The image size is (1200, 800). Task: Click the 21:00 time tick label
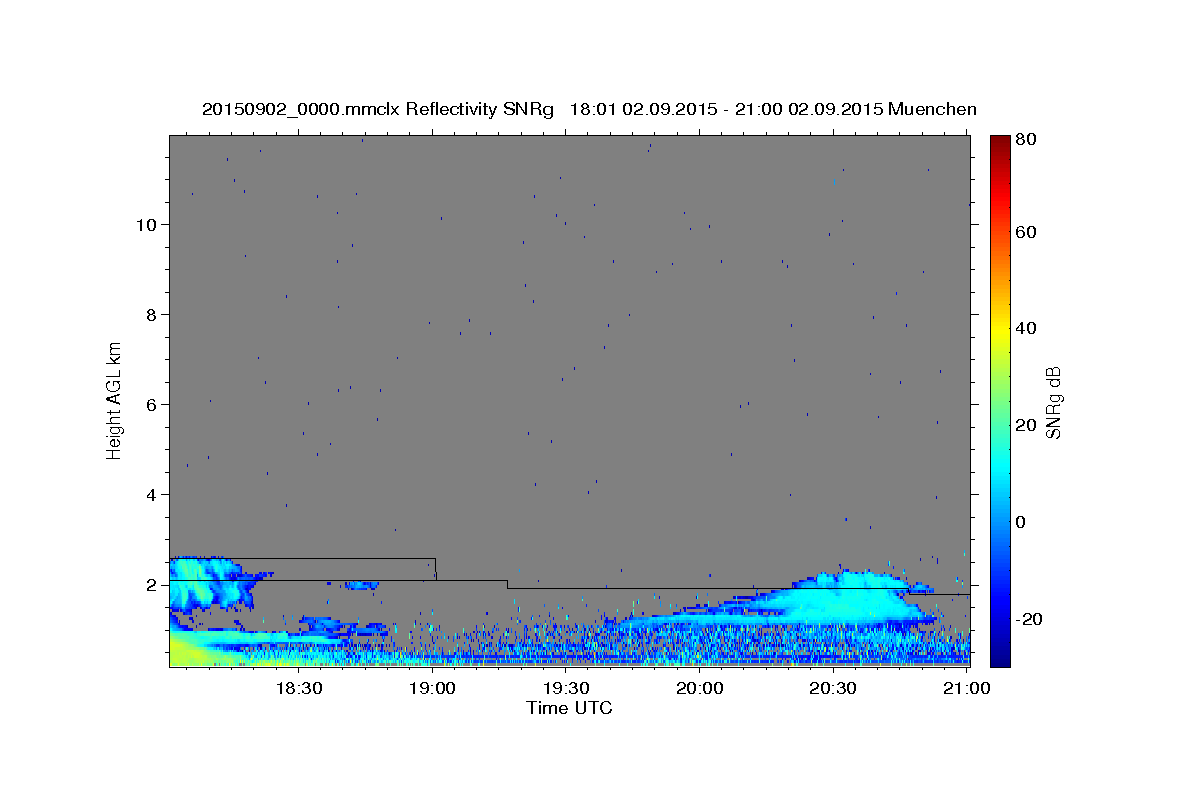966,689
